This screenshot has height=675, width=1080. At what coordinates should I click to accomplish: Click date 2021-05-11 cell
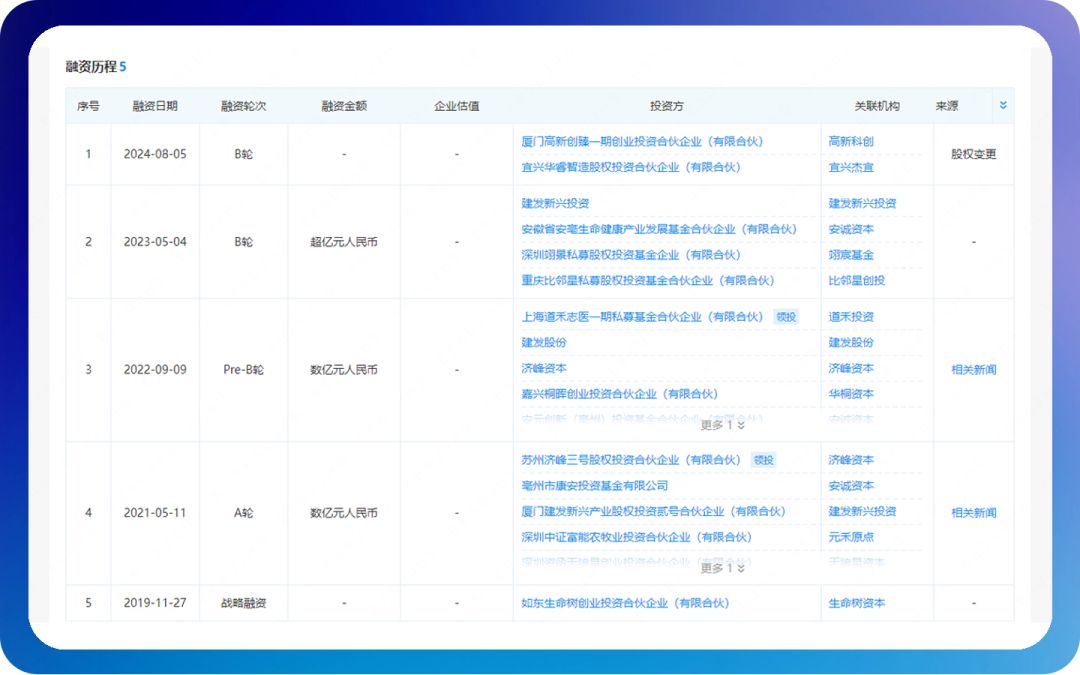(x=155, y=513)
